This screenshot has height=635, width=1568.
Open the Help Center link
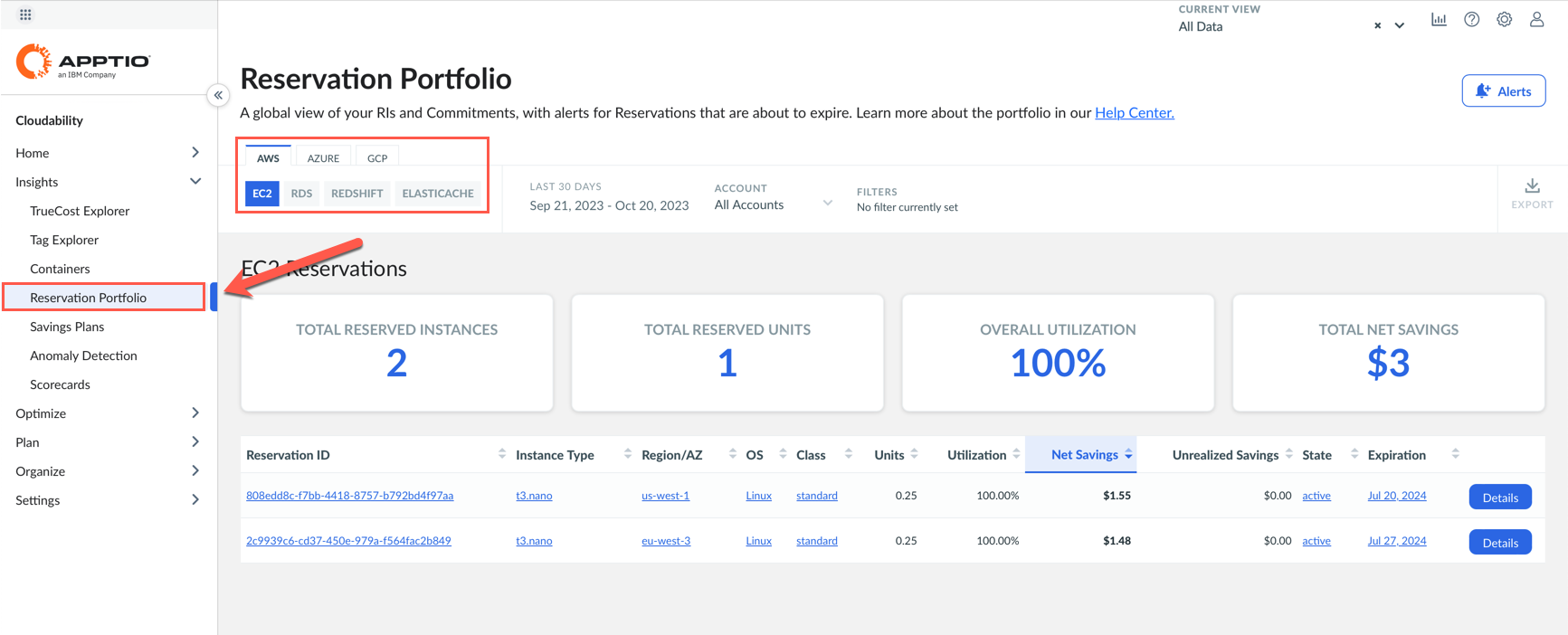(1134, 112)
